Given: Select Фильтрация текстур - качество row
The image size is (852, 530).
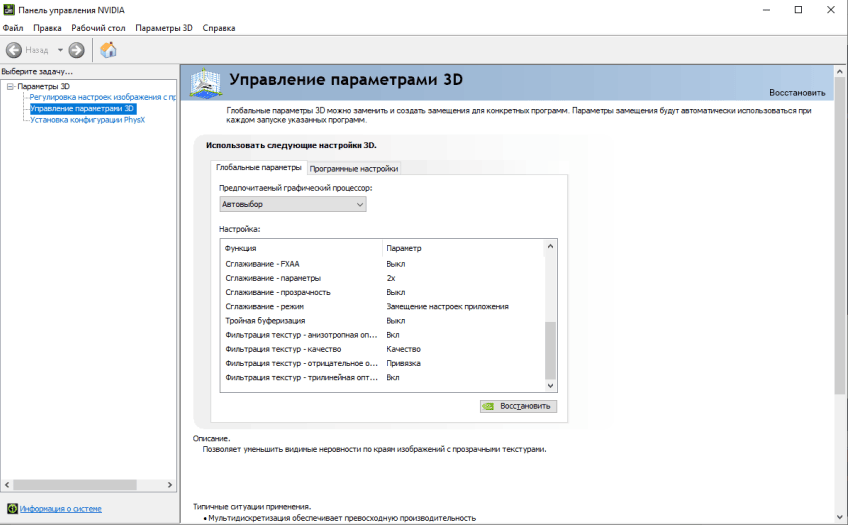Looking at the screenshot, I should (x=384, y=351).
